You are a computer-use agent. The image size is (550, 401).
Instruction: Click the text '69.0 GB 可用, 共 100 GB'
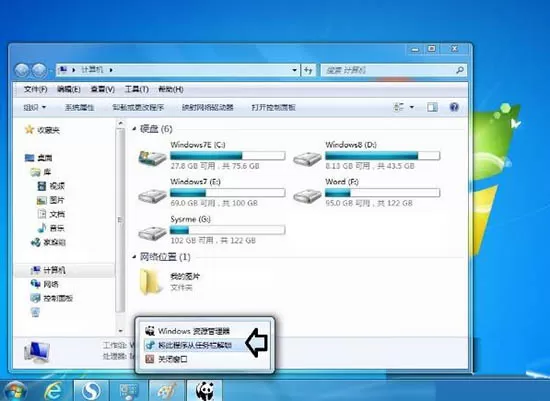pos(214,203)
